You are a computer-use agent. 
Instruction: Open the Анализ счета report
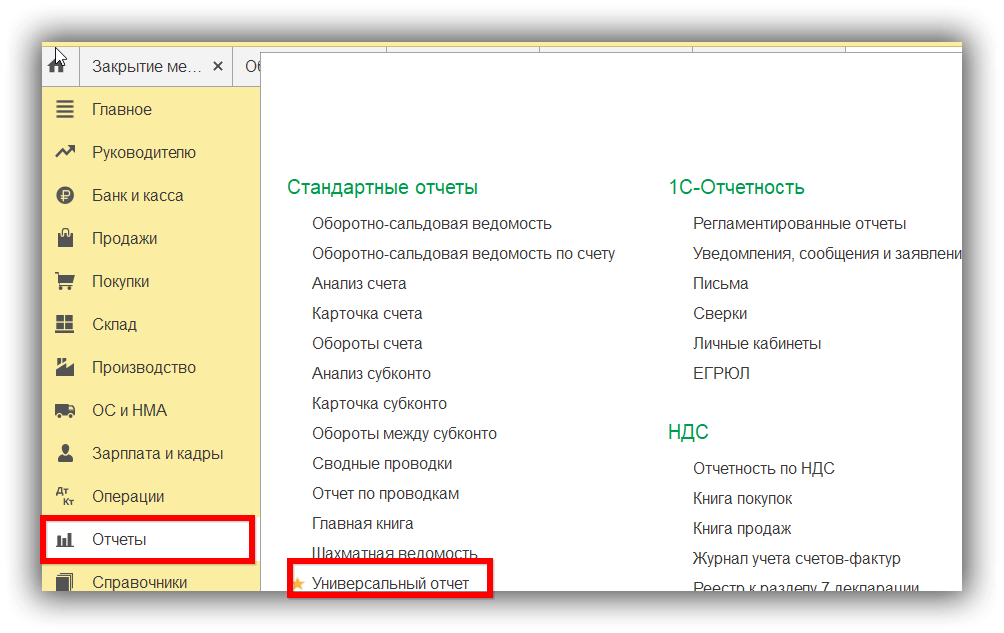coord(359,284)
